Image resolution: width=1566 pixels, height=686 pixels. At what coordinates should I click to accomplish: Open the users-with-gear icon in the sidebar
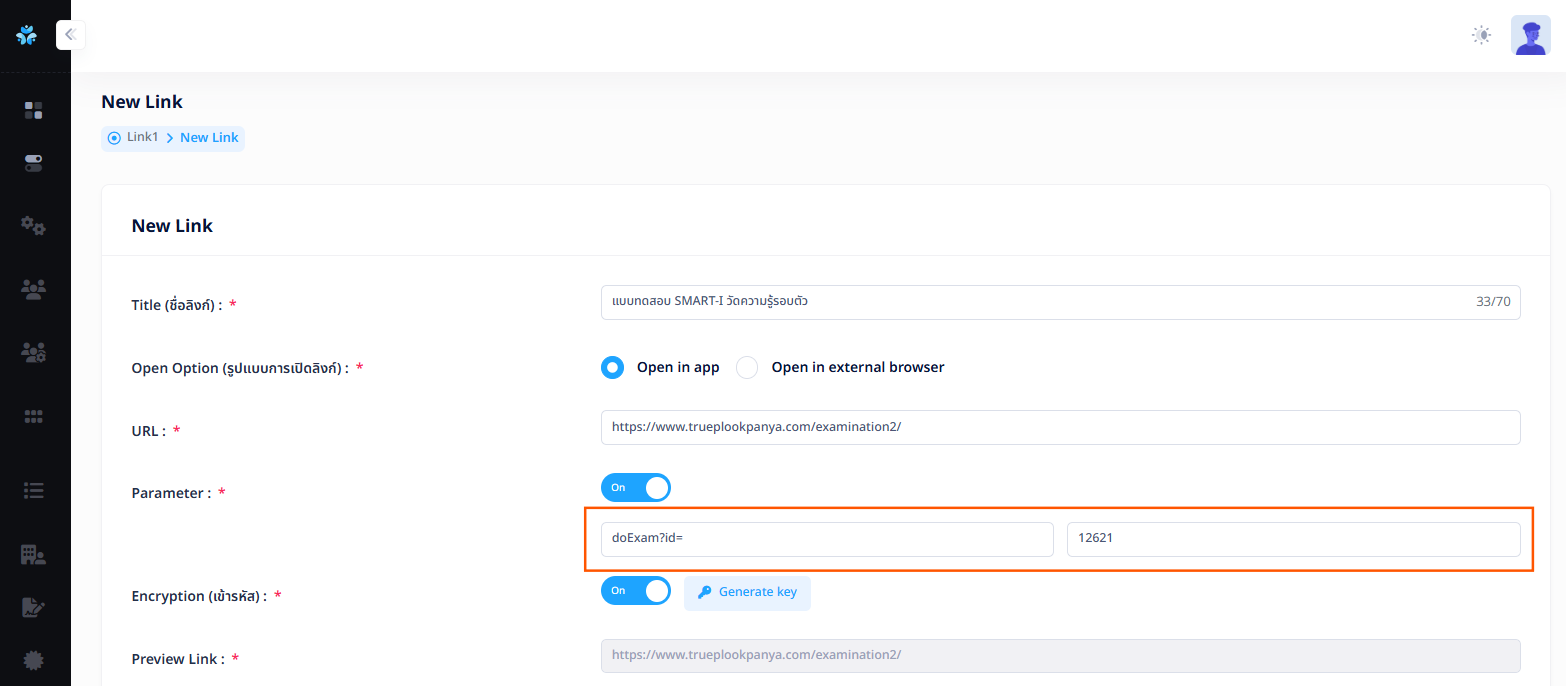33,352
